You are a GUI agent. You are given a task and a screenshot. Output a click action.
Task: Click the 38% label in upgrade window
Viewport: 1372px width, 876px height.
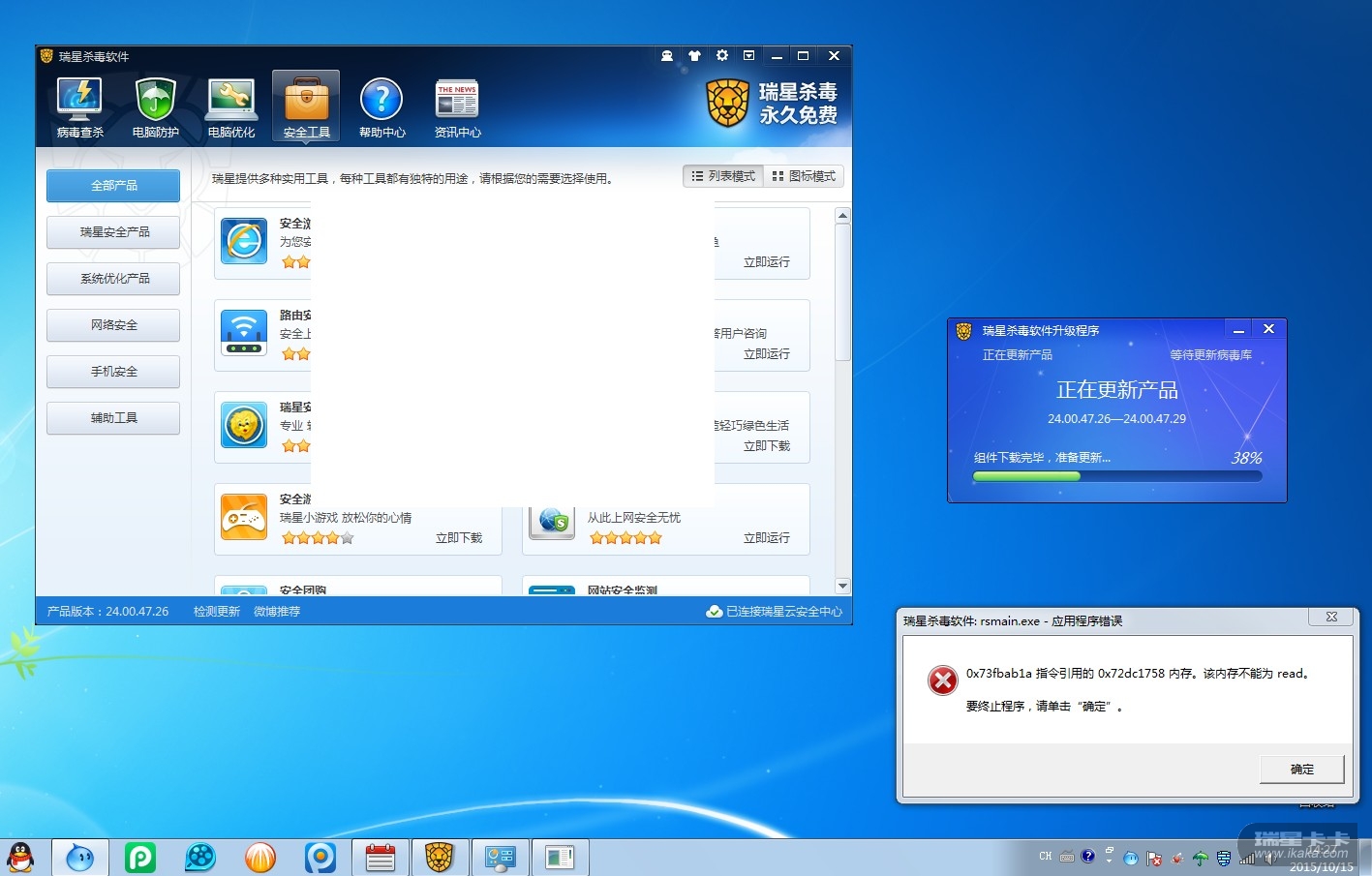point(1246,458)
